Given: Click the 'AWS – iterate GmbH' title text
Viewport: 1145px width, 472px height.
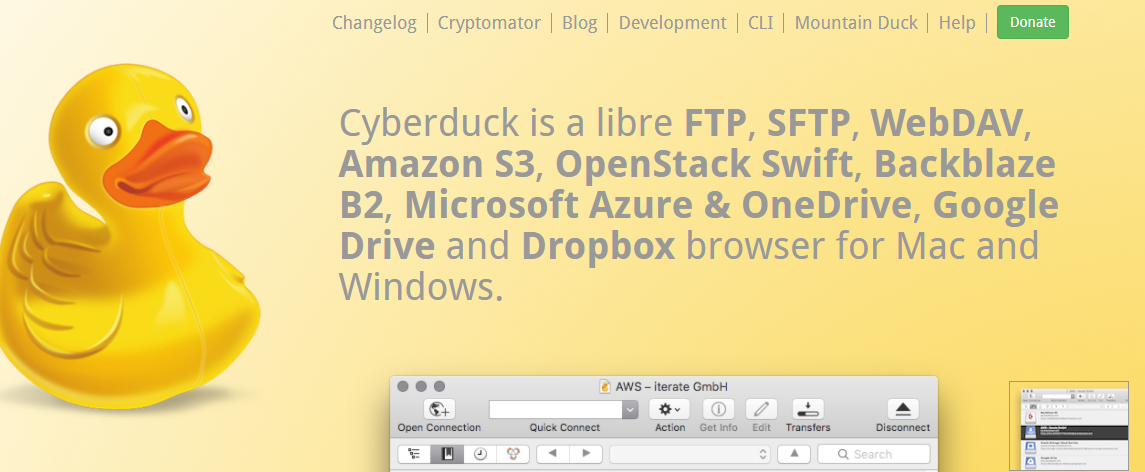Looking at the screenshot, I should tap(672, 387).
